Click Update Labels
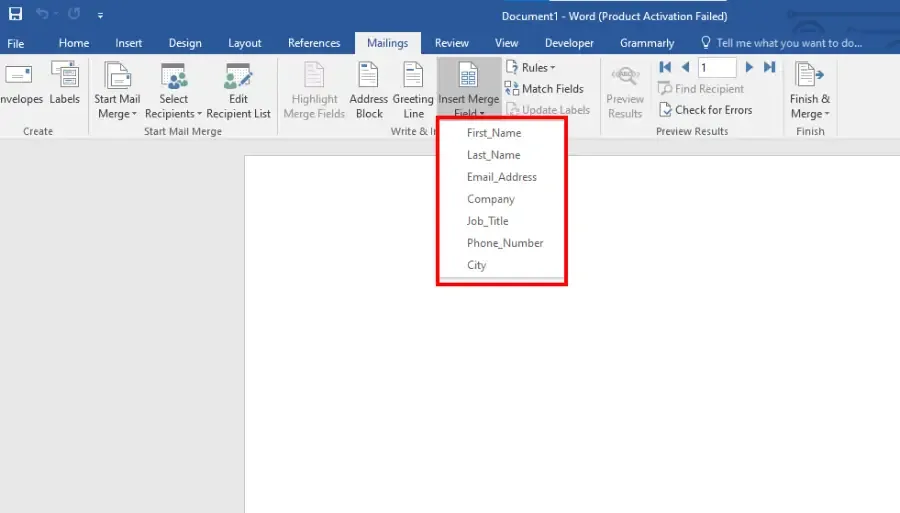The image size is (900, 513). tap(549, 110)
